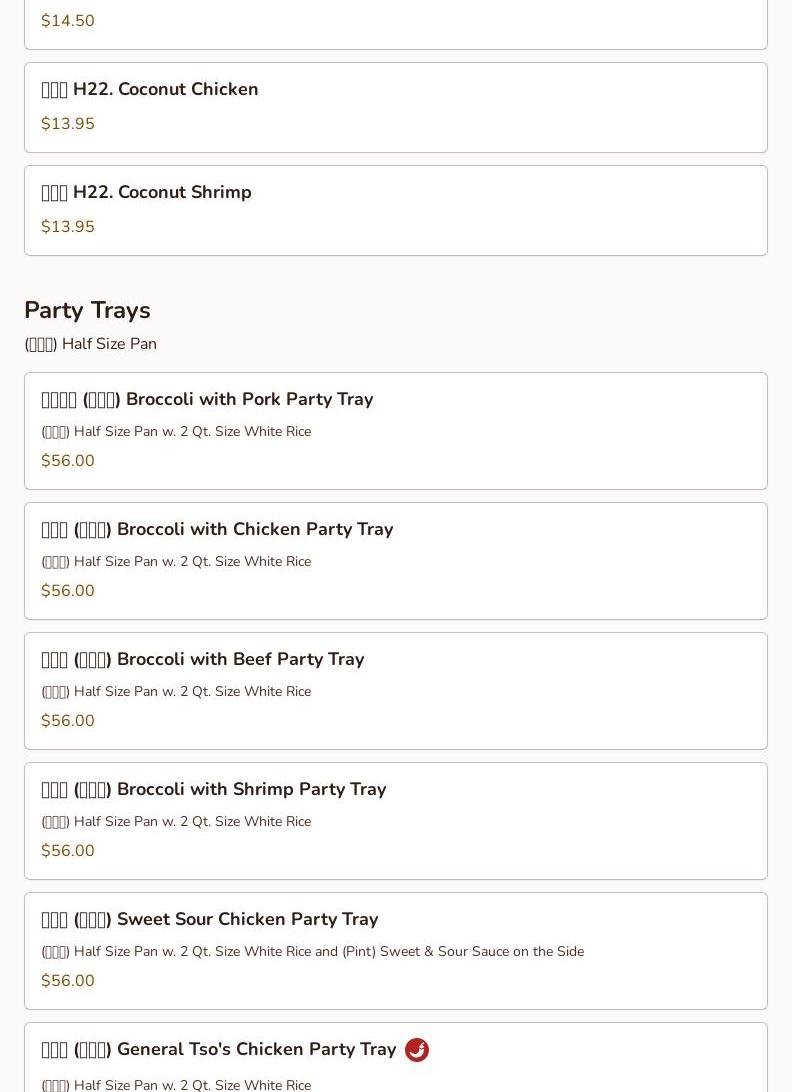792x1092 pixels.
Task: Choose Broccoli with Beef Party Tray
Action: (x=203, y=660)
